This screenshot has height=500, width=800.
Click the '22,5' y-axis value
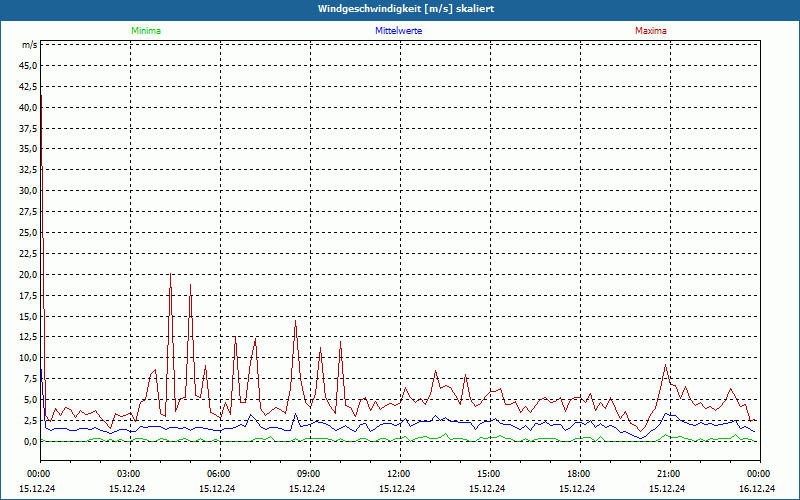pos(28,254)
